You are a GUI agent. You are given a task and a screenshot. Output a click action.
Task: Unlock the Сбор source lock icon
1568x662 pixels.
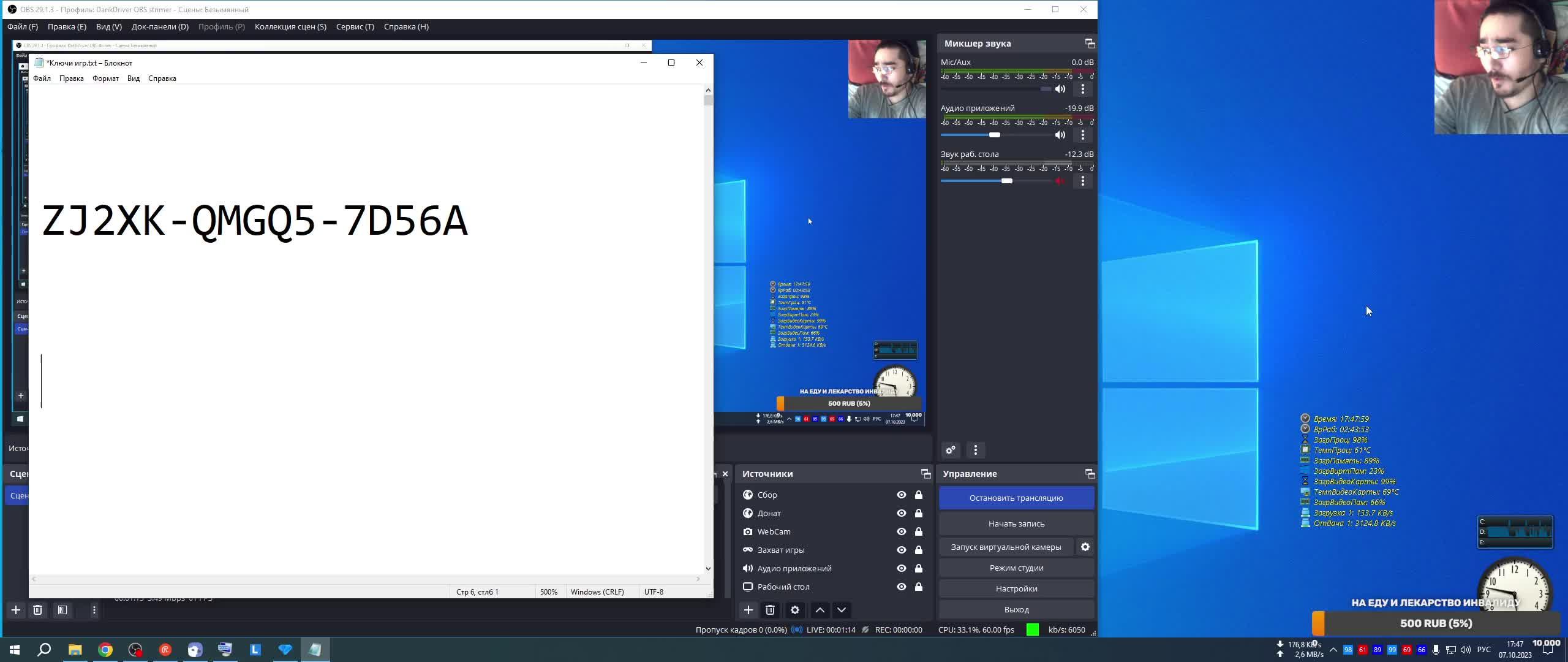coord(919,495)
